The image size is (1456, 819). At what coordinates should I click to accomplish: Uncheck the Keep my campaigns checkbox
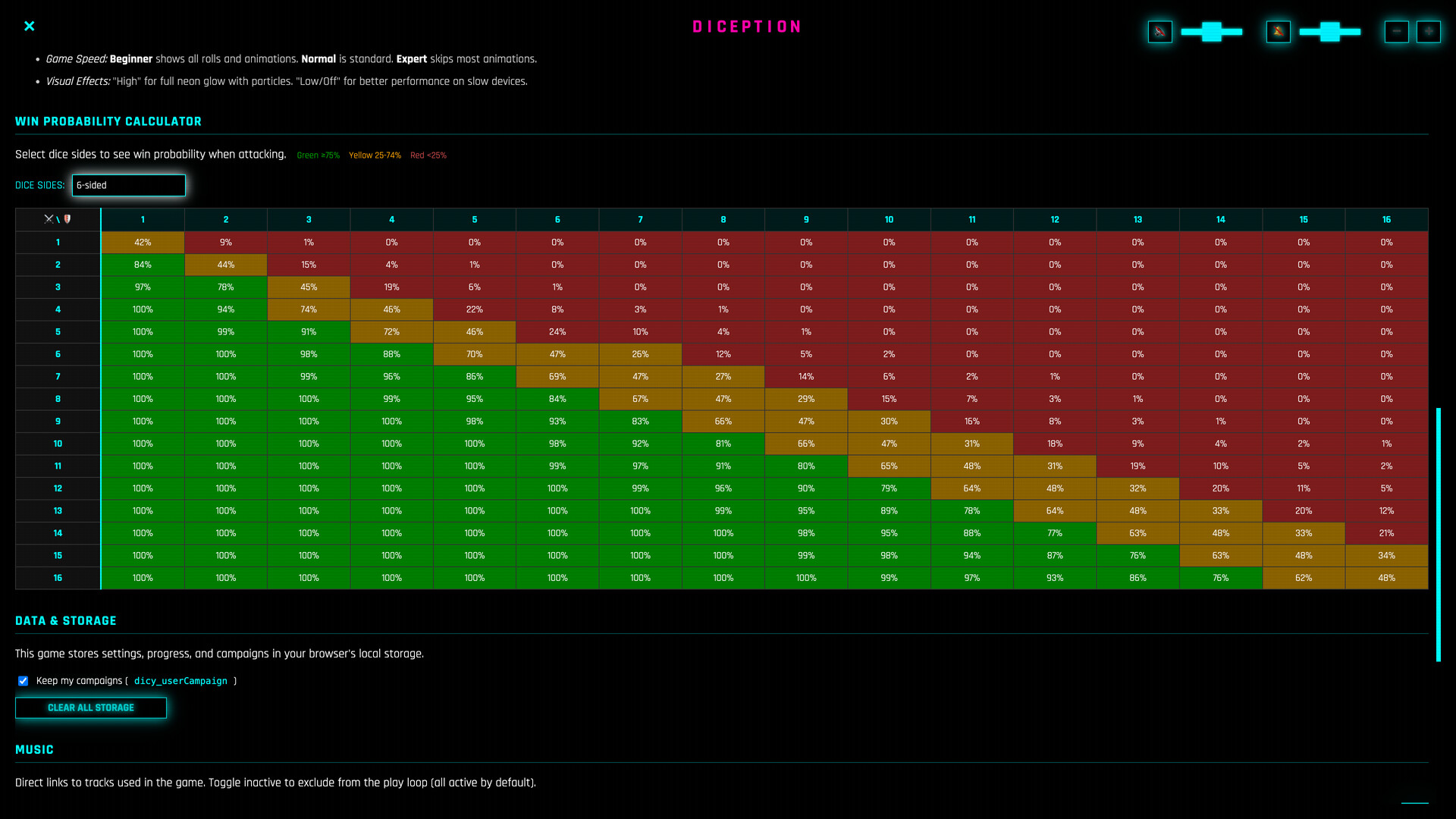tap(24, 681)
